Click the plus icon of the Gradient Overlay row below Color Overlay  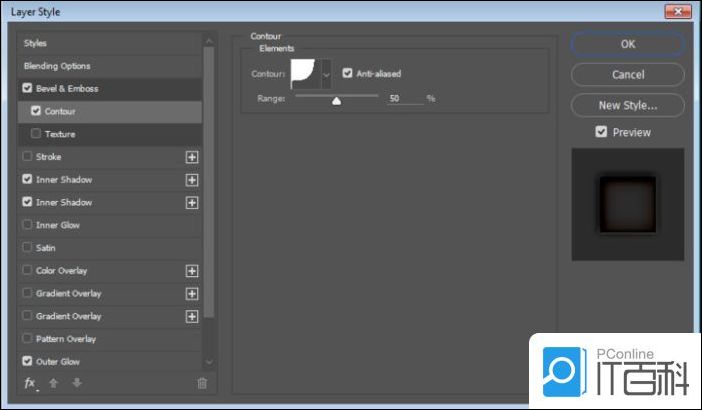[192, 294]
